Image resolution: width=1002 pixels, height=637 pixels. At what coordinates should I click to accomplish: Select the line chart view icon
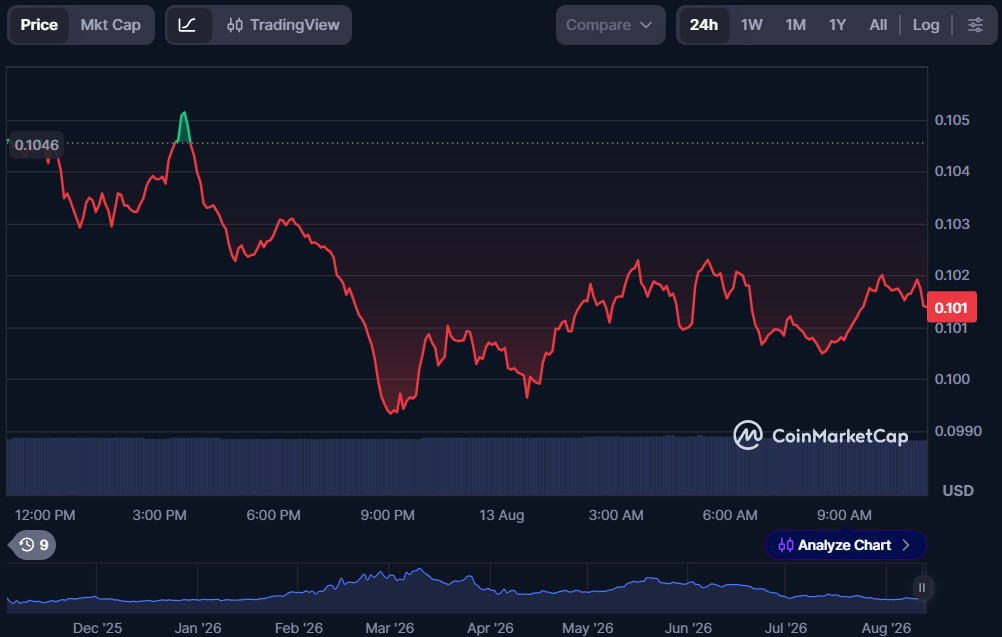[x=187, y=25]
